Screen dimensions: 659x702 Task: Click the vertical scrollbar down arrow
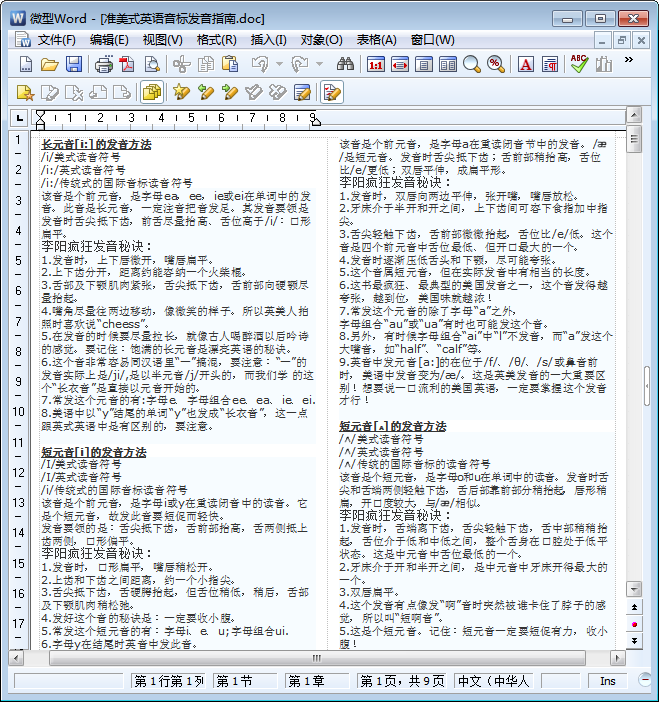click(634, 589)
